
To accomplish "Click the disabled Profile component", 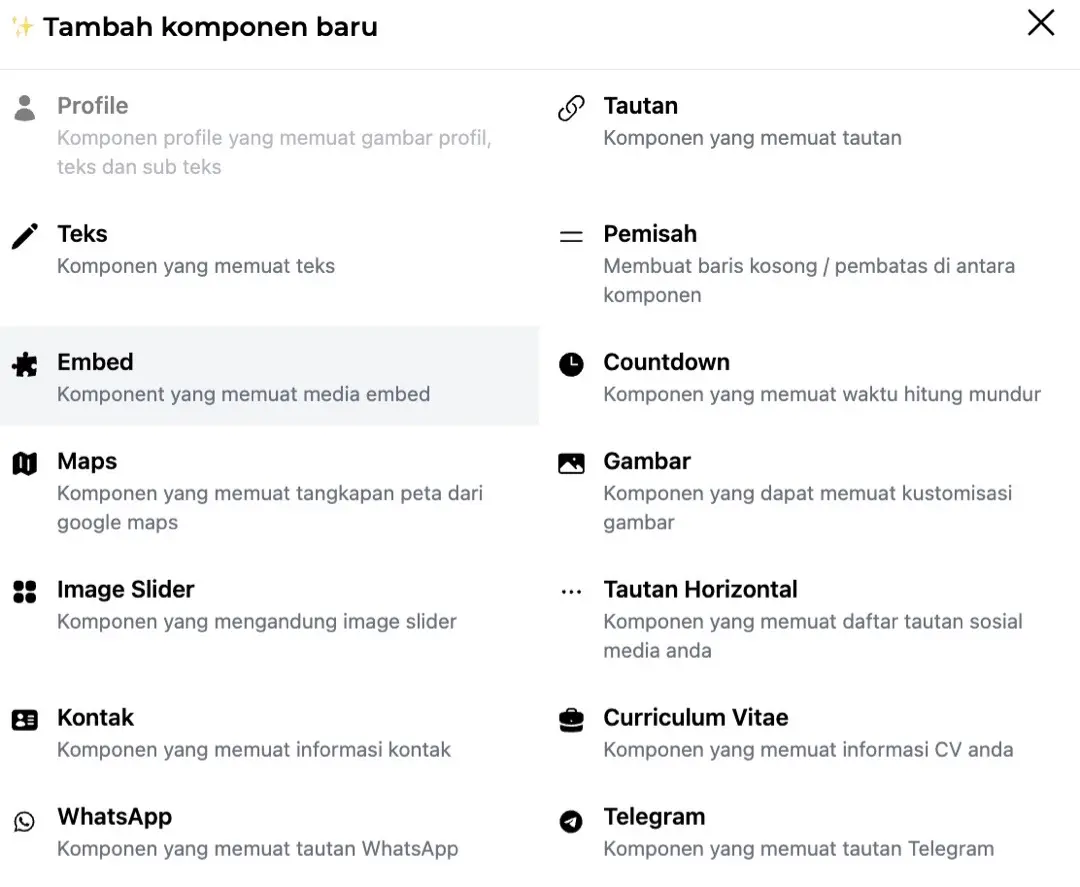I will 93,106.
